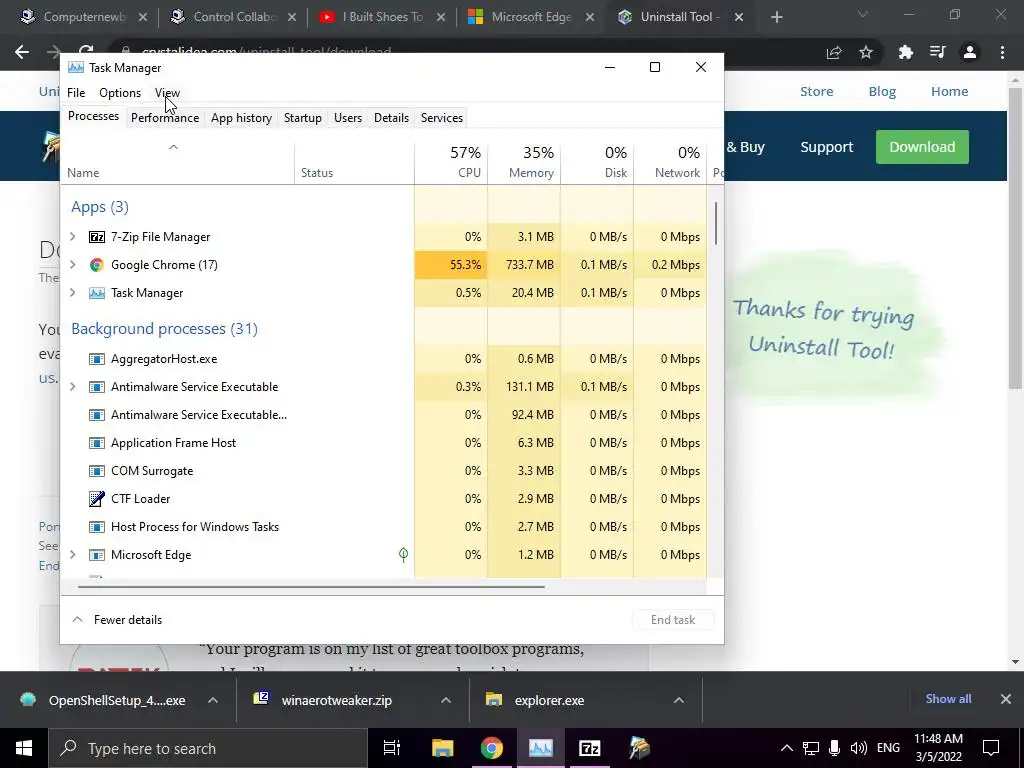This screenshot has width=1024, height=768.
Task: Open the Support link on the website
Action: coord(827,147)
